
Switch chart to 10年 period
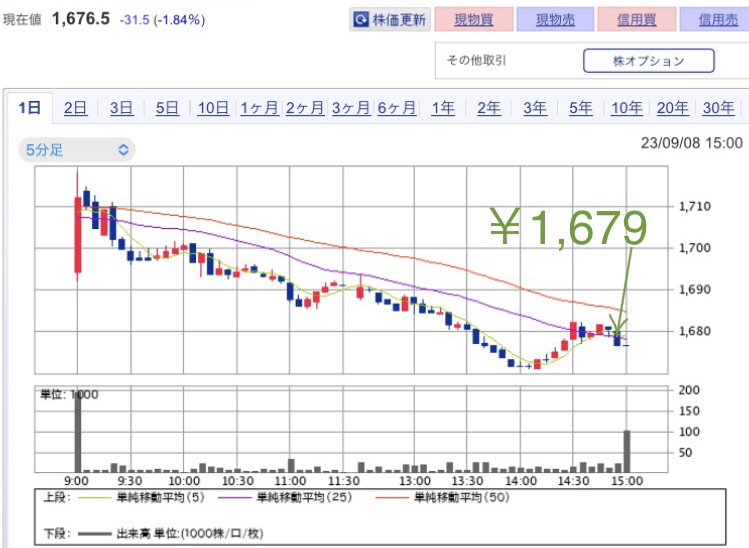point(627,108)
